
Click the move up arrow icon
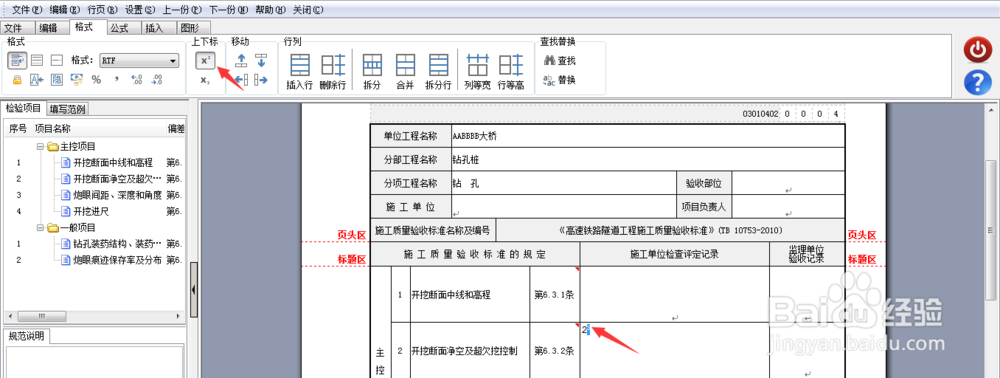point(241,61)
